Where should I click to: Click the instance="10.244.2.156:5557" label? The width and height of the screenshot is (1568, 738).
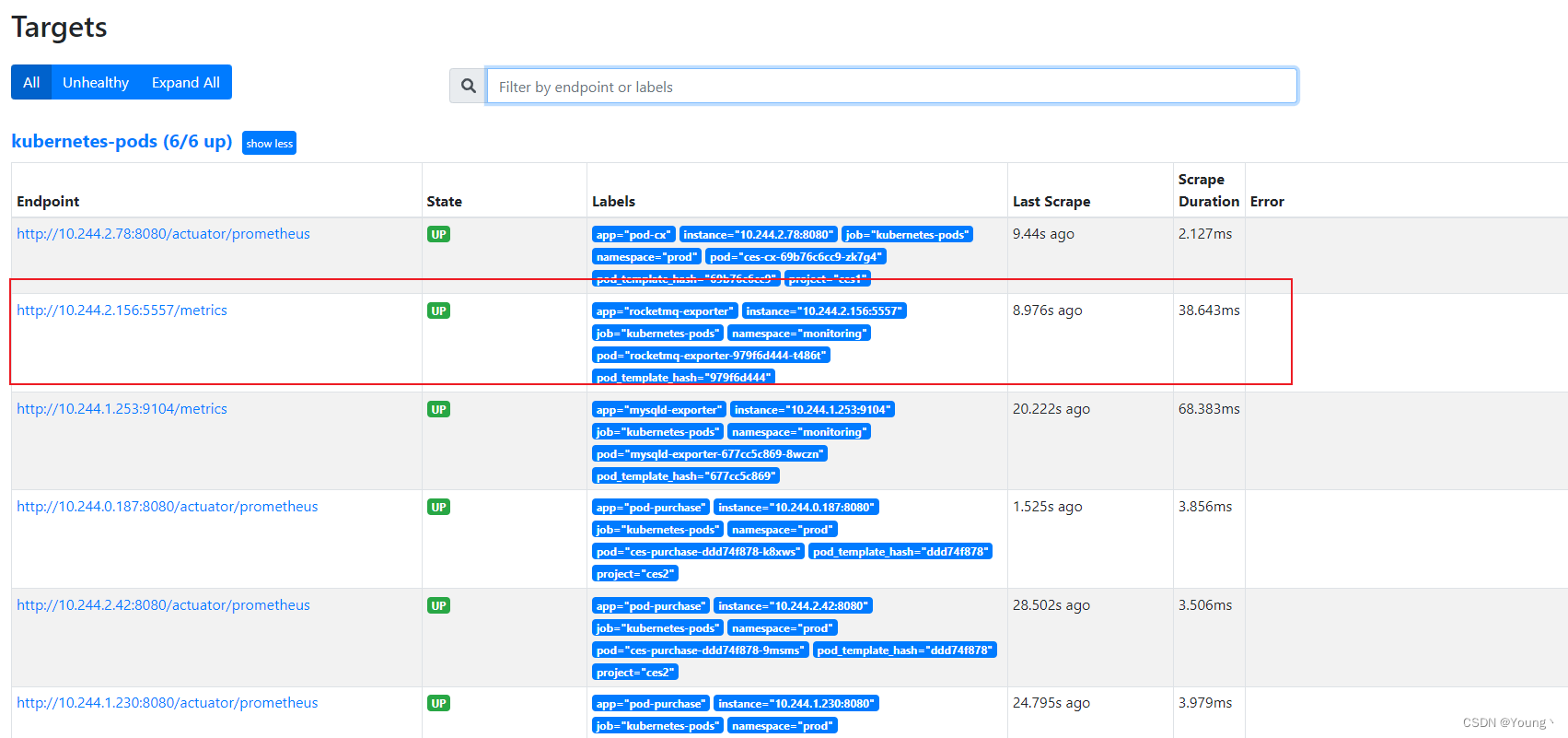[x=824, y=311]
